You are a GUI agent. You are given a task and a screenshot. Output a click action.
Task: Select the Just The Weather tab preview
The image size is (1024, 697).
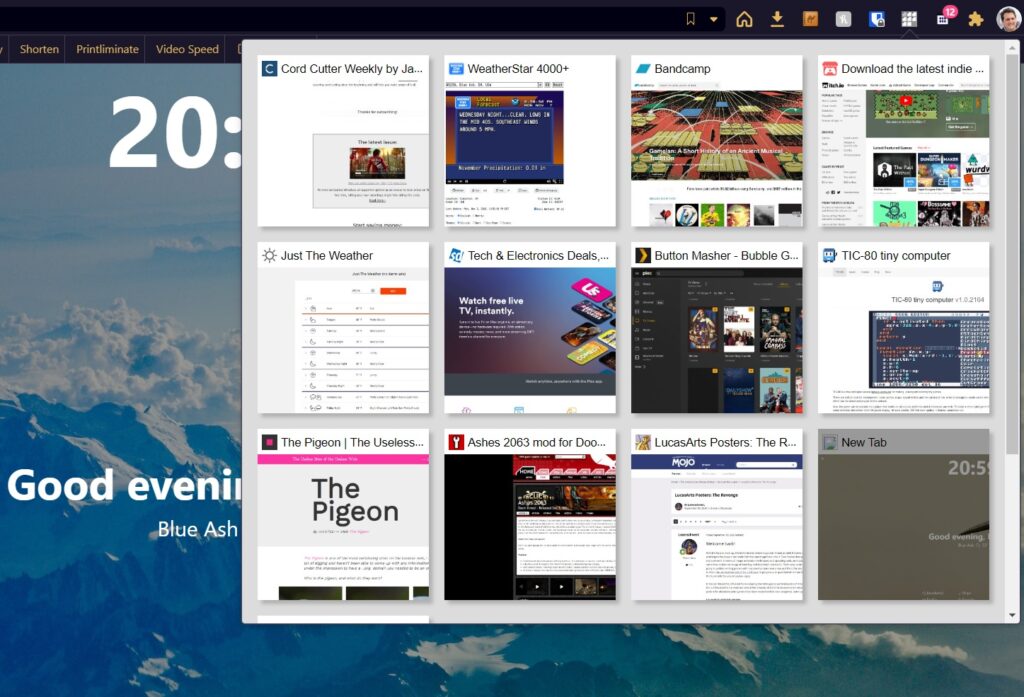pyautogui.click(x=343, y=328)
